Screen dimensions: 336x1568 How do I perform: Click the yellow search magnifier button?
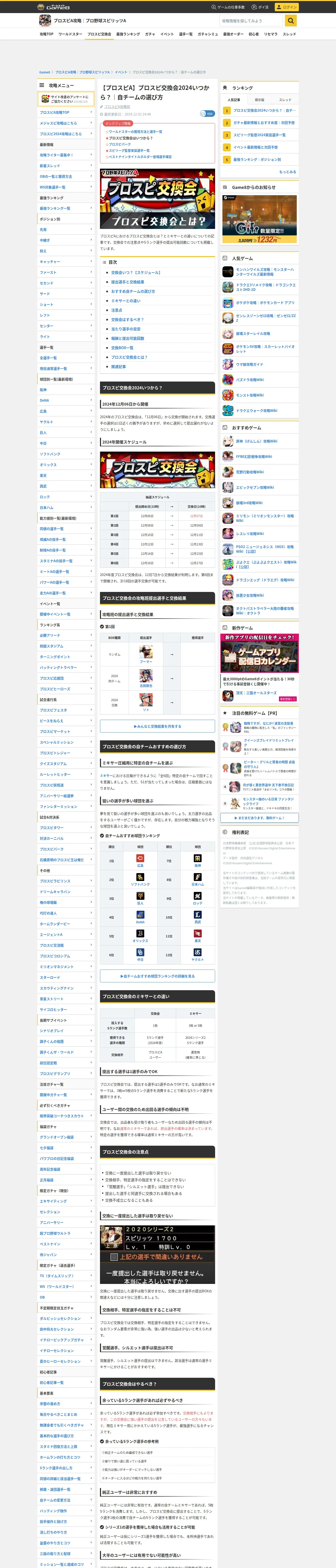coord(291,21)
